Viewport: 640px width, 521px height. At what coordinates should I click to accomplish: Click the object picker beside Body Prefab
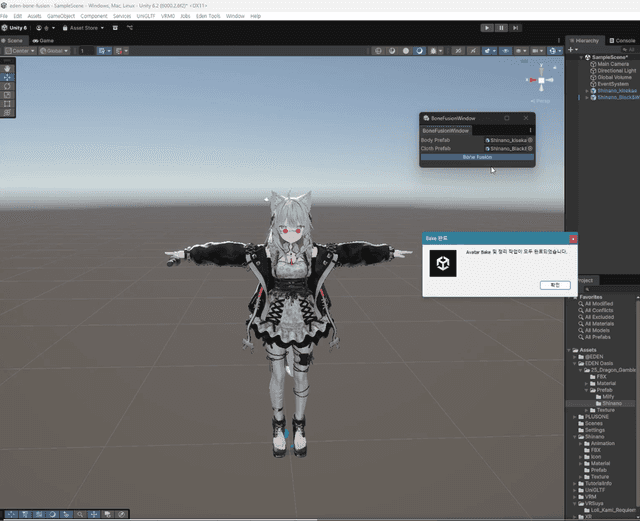pos(531,140)
